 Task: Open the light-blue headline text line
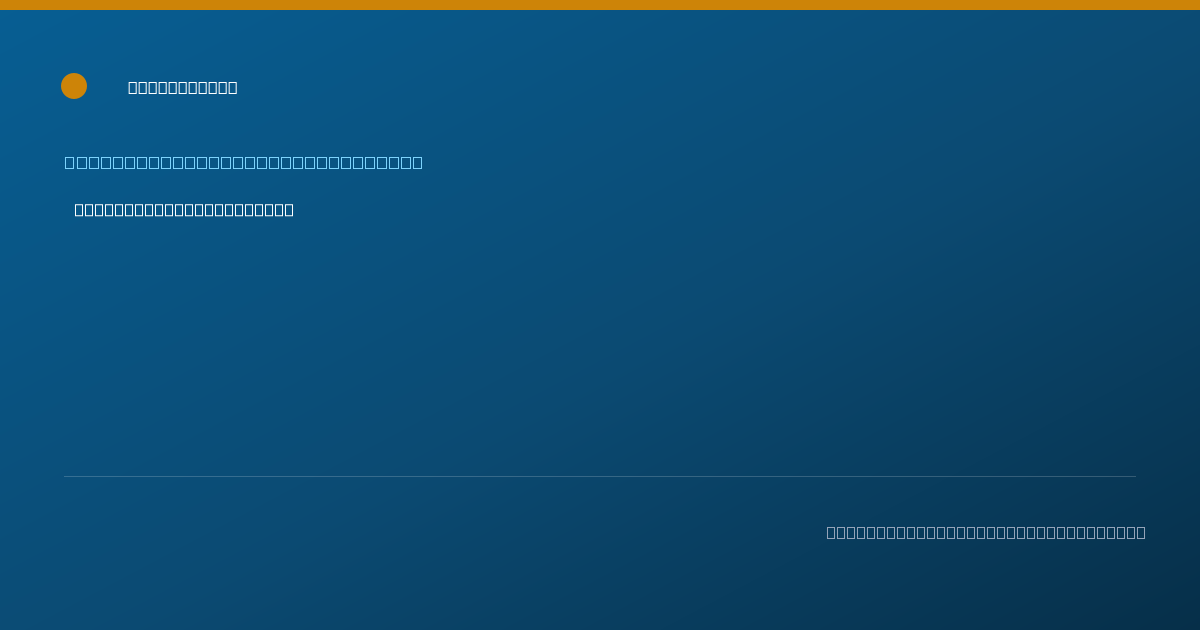(244, 162)
